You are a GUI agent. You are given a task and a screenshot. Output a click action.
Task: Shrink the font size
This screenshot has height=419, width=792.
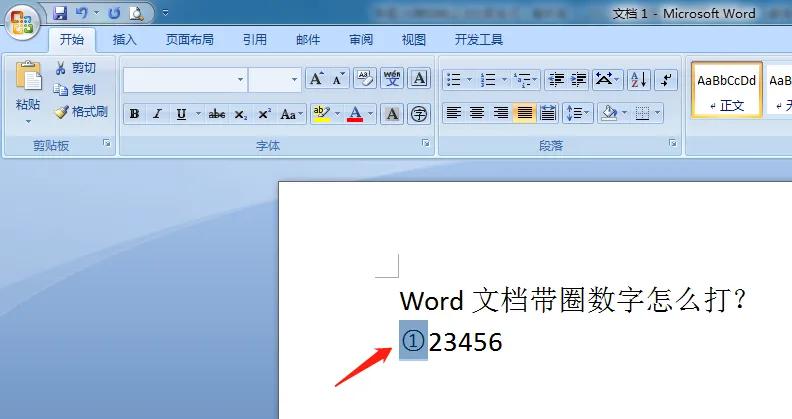pos(338,79)
